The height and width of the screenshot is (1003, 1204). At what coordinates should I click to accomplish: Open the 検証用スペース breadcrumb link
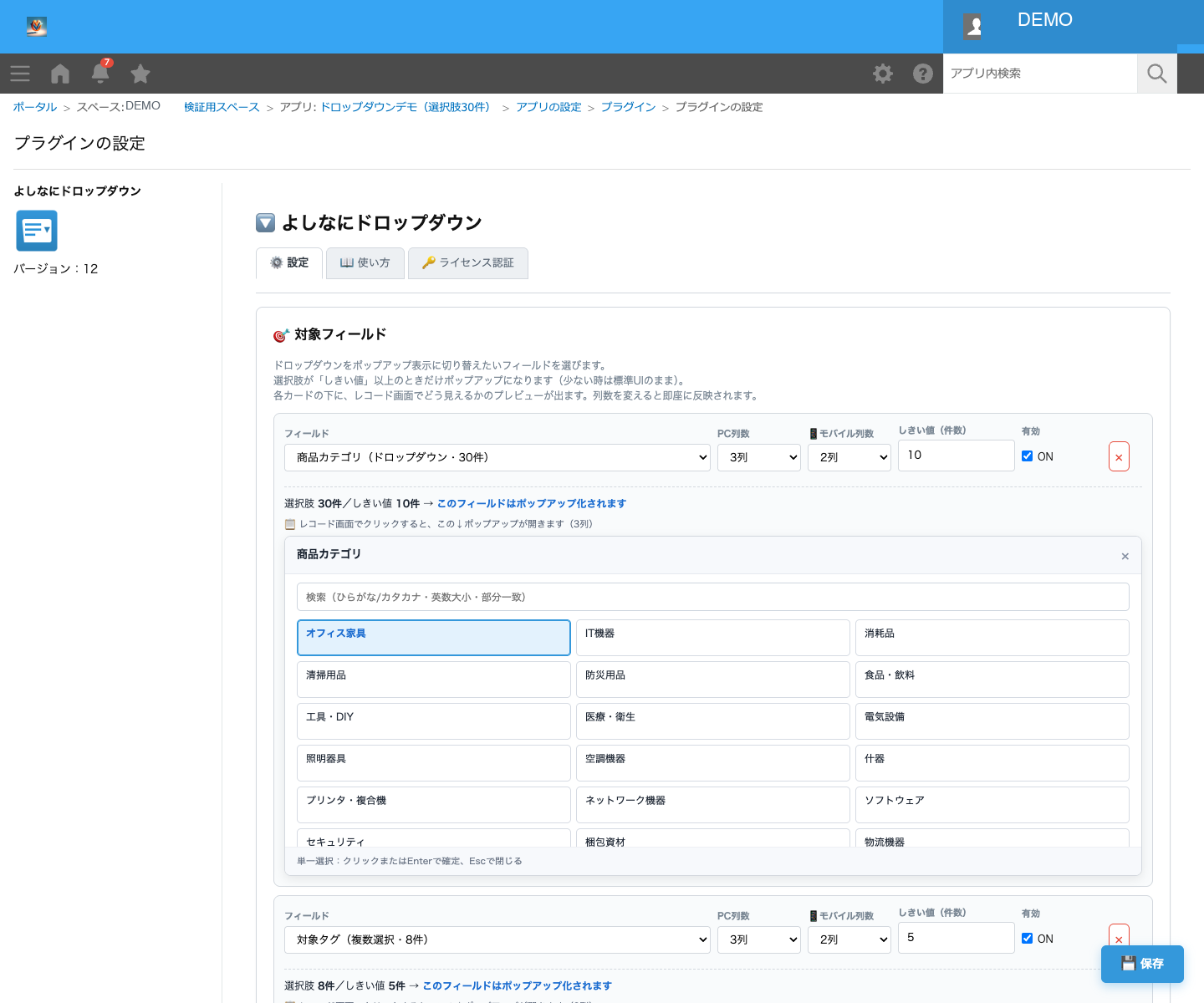222,107
